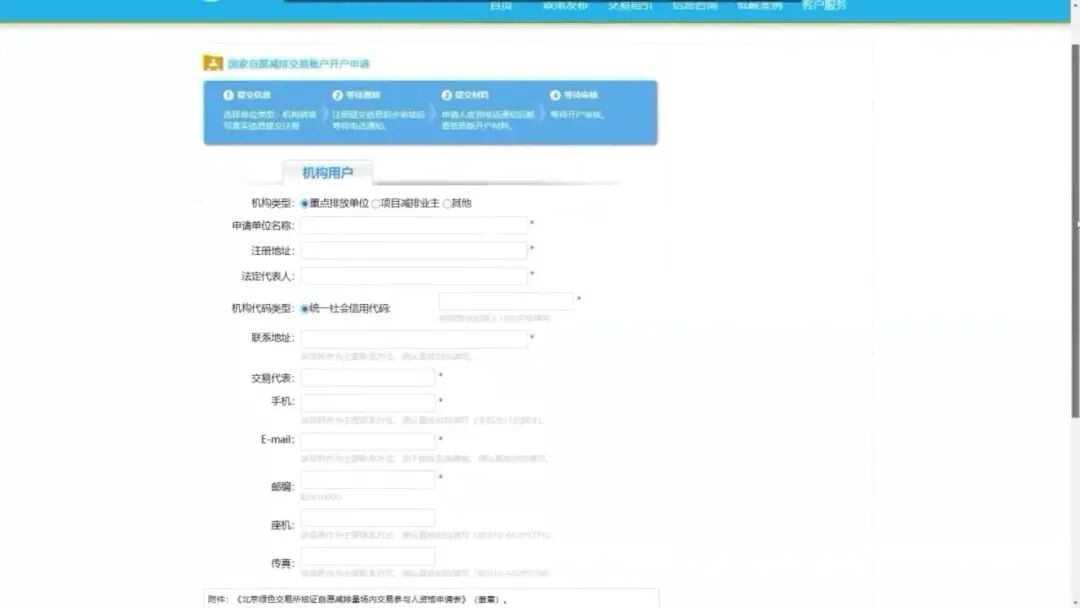The image size is (1080, 608).
Task: Open the 首页 navigation menu item
Action: pyautogui.click(x=500, y=6)
